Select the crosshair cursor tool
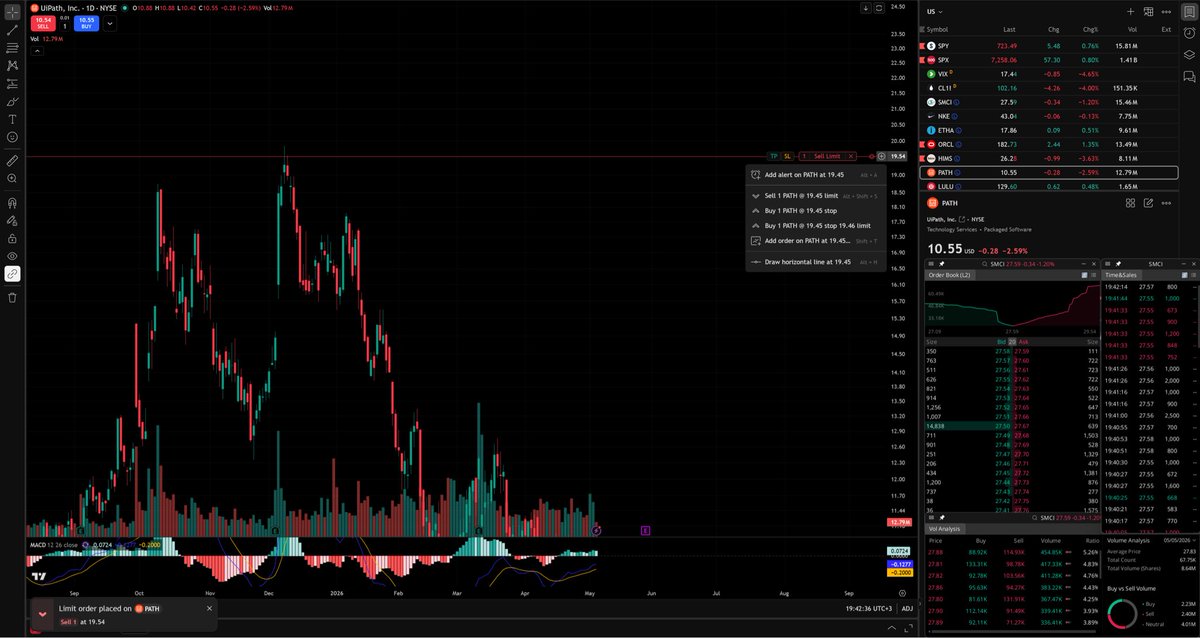This screenshot has height=638, width=1200. [12, 12]
